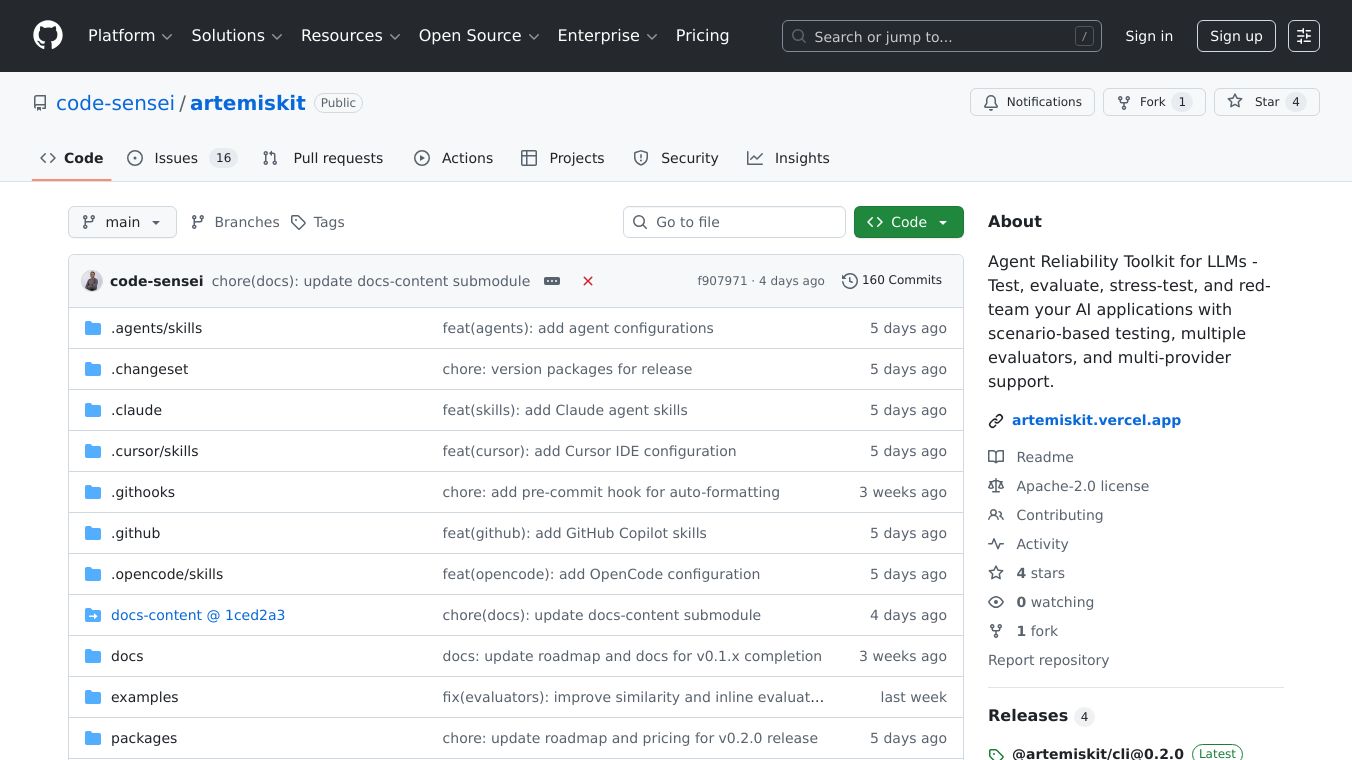1352x760 pixels.
Task: View the Apache-2.0 license via scales icon
Action: tap(996, 486)
